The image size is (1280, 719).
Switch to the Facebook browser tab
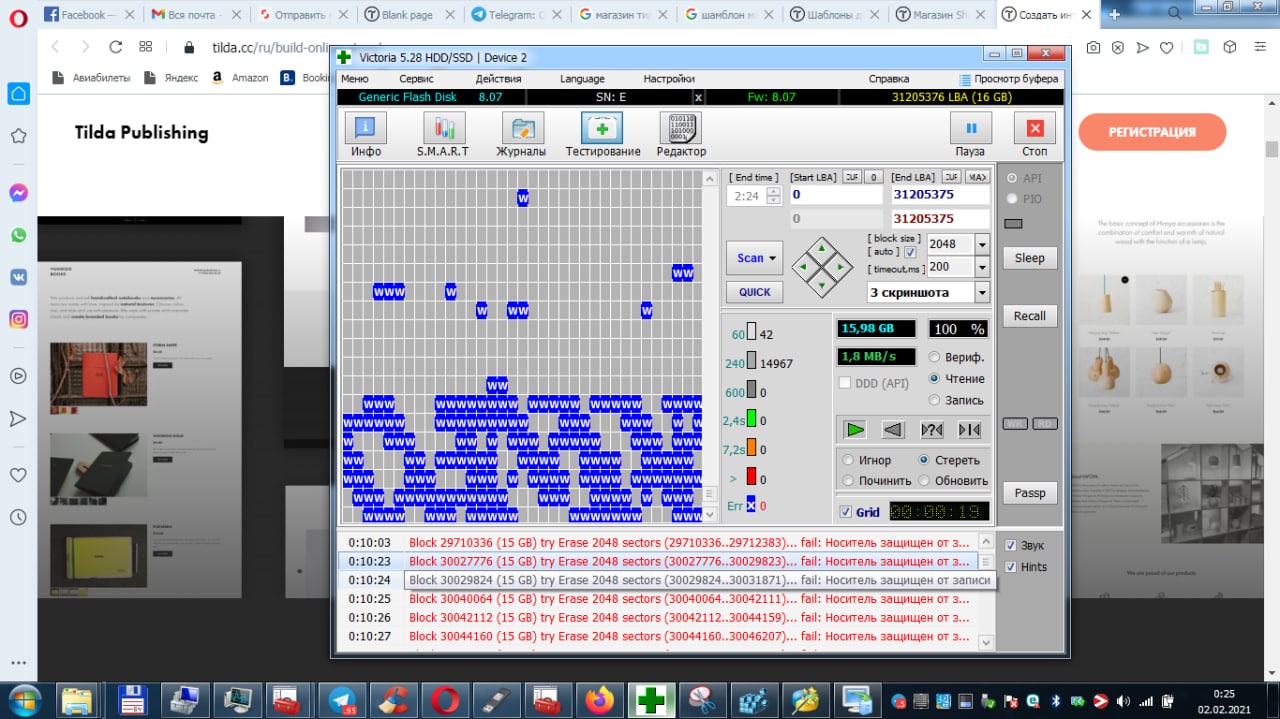[89, 14]
